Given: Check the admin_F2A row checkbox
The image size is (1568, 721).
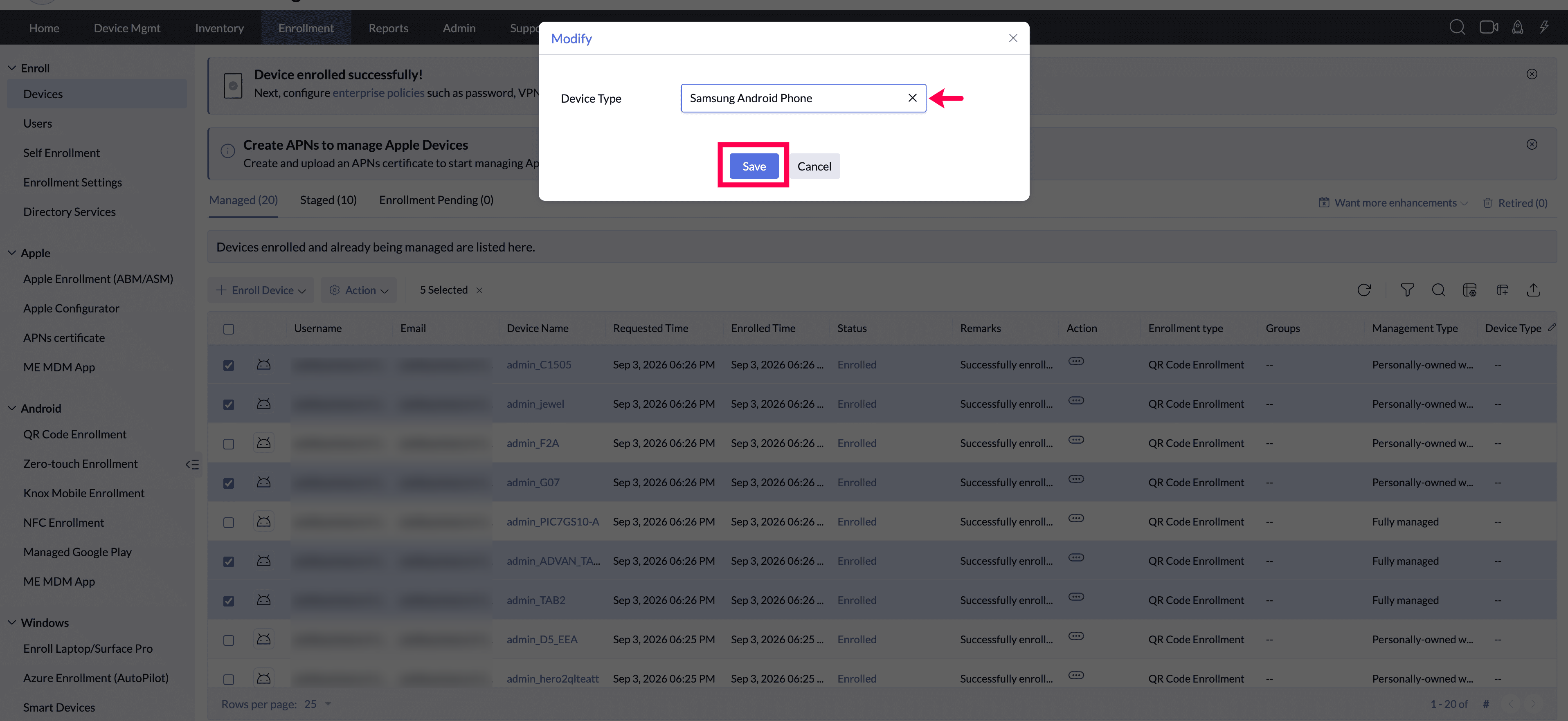Looking at the screenshot, I should coord(228,444).
